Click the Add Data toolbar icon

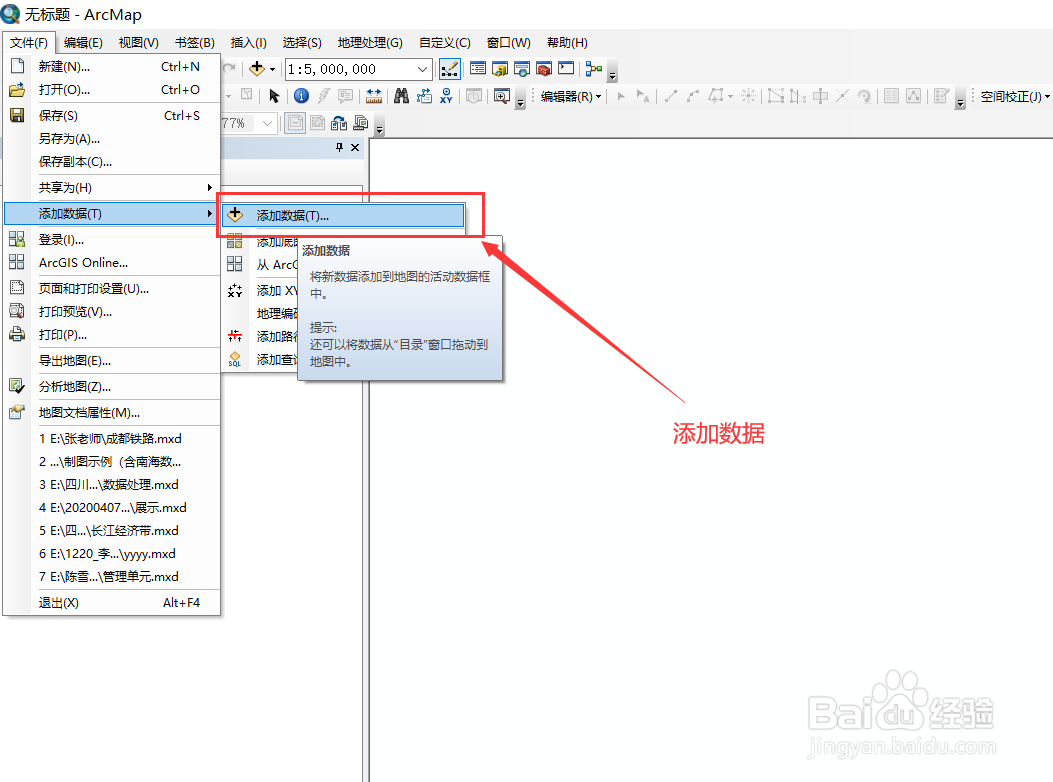257,69
